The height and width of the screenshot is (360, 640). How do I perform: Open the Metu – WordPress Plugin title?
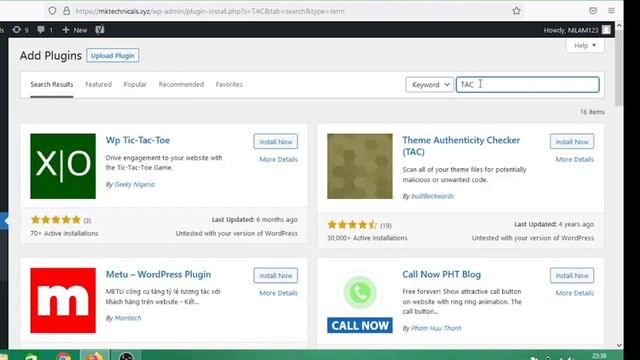click(x=158, y=274)
